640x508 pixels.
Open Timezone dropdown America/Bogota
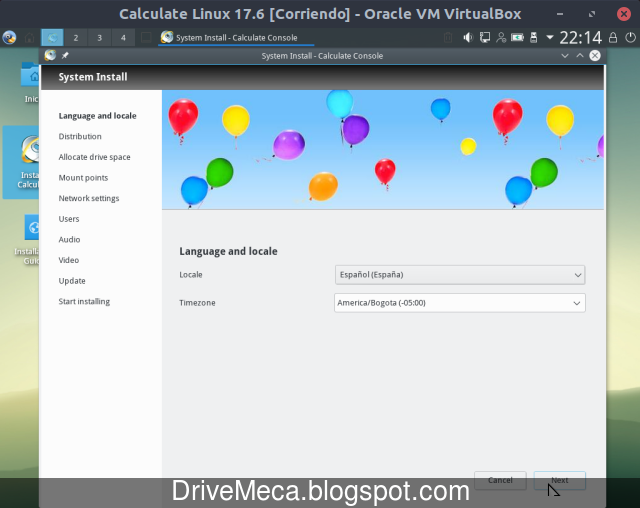pyautogui.click(x=460, y=303)
